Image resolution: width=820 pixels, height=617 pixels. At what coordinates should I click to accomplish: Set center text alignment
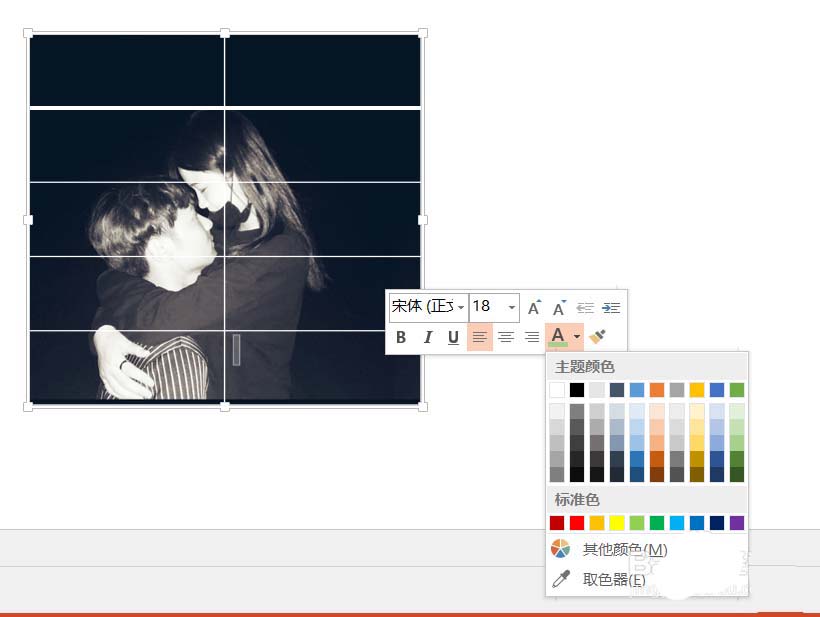[506, 337]
